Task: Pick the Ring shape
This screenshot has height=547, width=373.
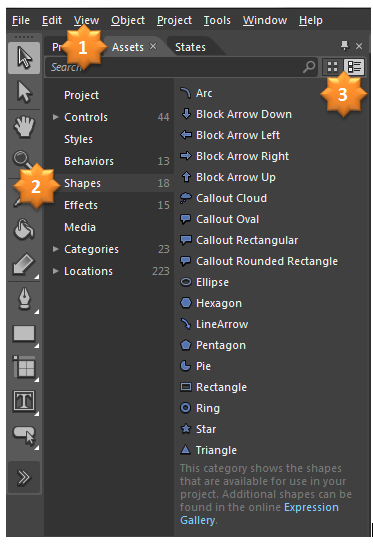Action: [200, 408]
